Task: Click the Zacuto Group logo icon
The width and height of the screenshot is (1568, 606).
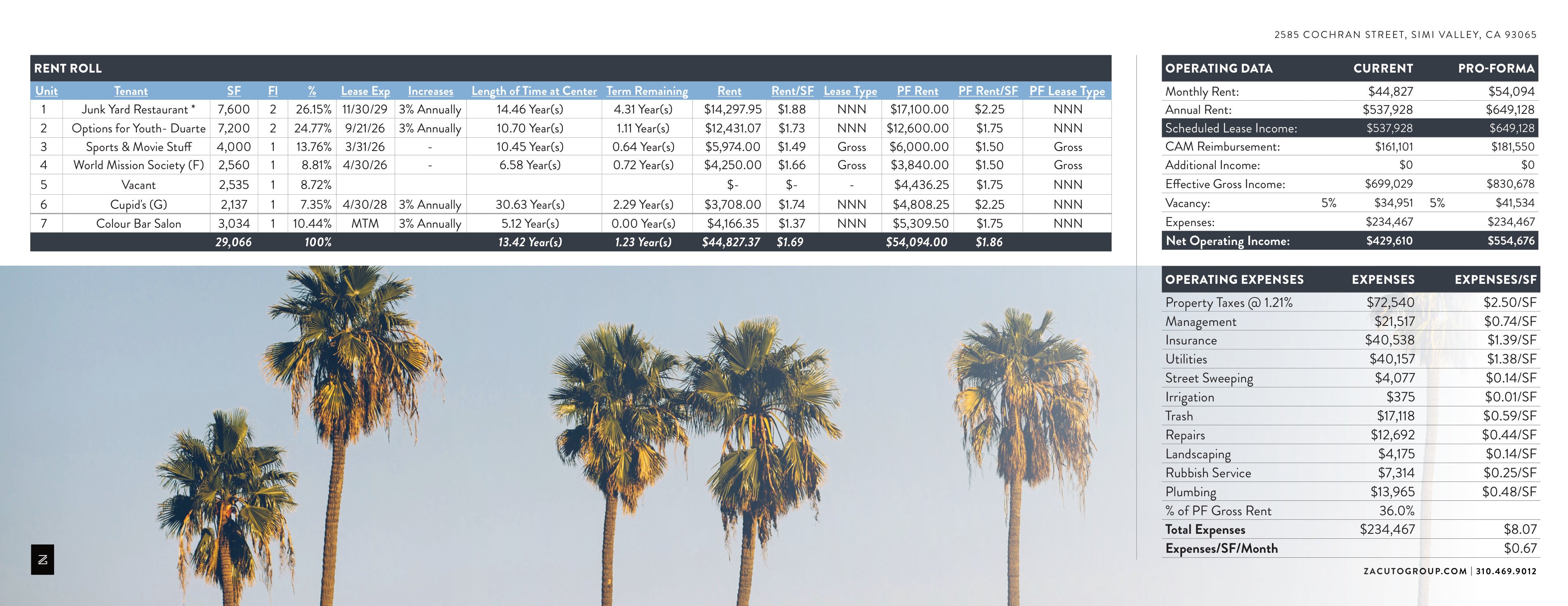Action: (42, 559)
